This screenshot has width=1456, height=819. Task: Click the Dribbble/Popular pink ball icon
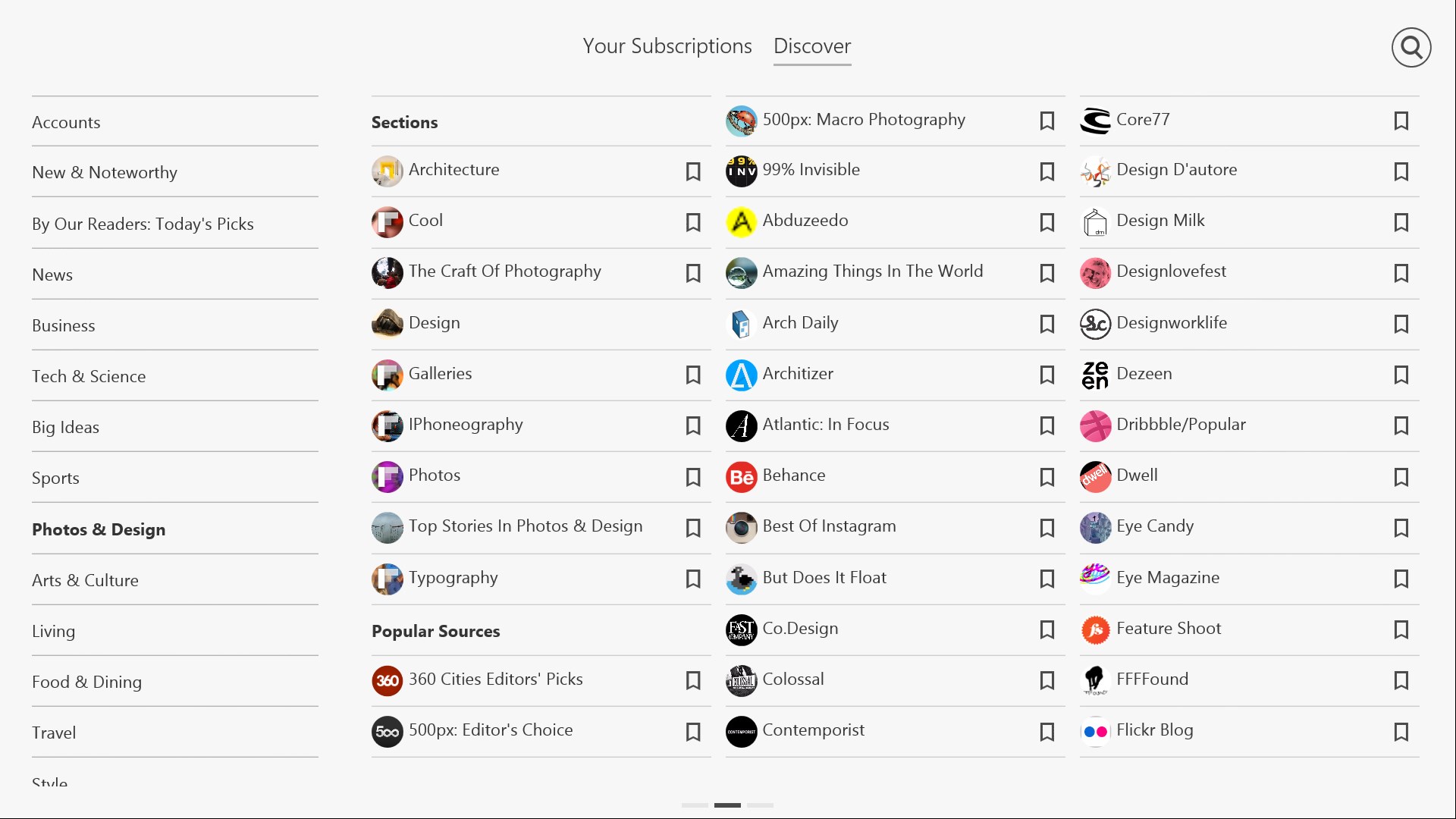1095,426
